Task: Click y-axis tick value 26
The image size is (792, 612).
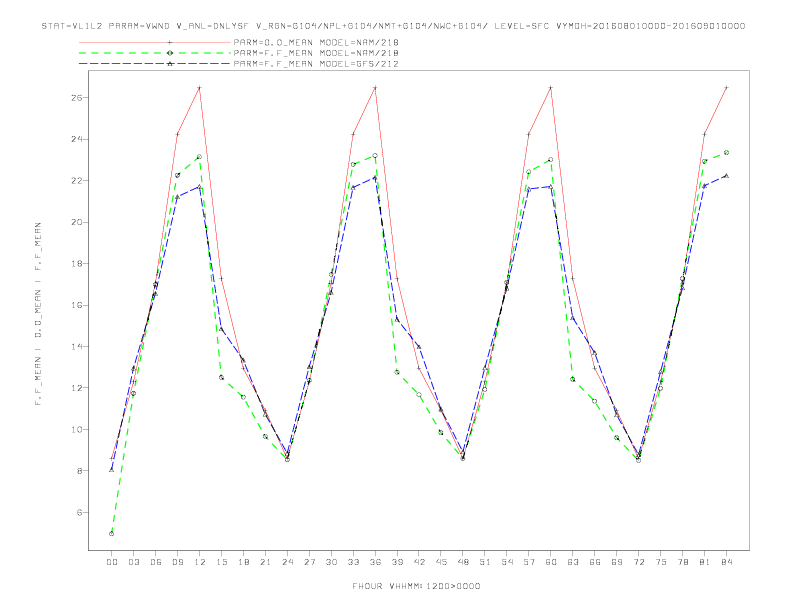Action: (77, 97)
